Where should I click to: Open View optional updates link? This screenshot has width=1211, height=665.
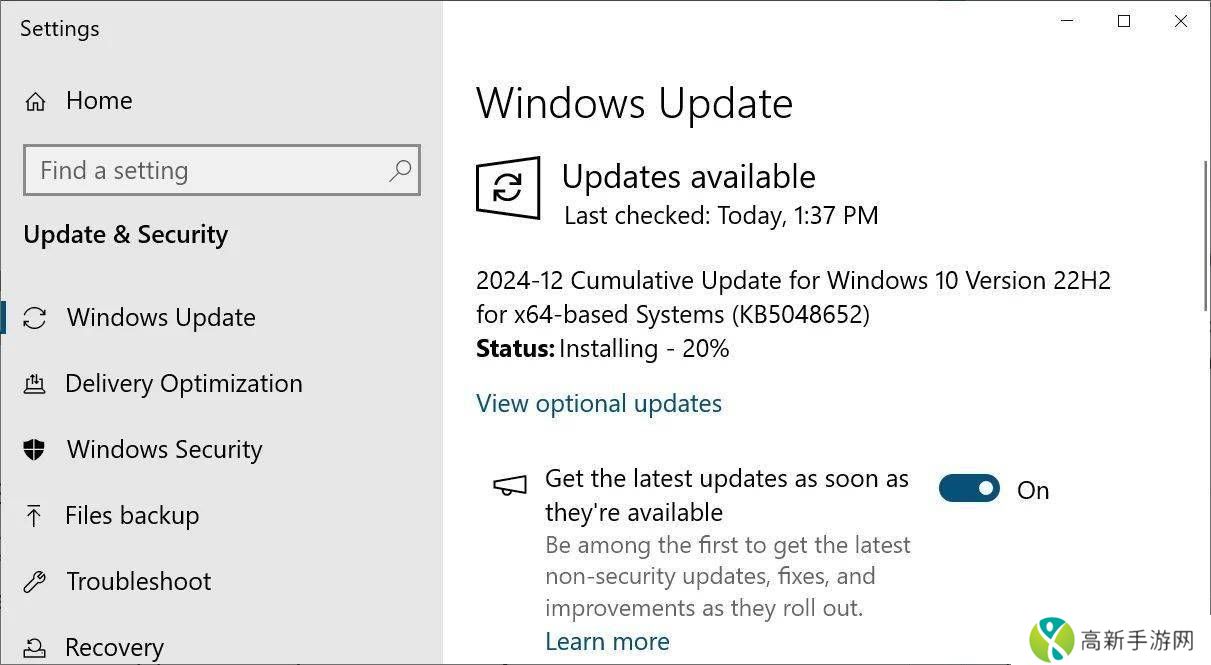click(x=598, y=404)
